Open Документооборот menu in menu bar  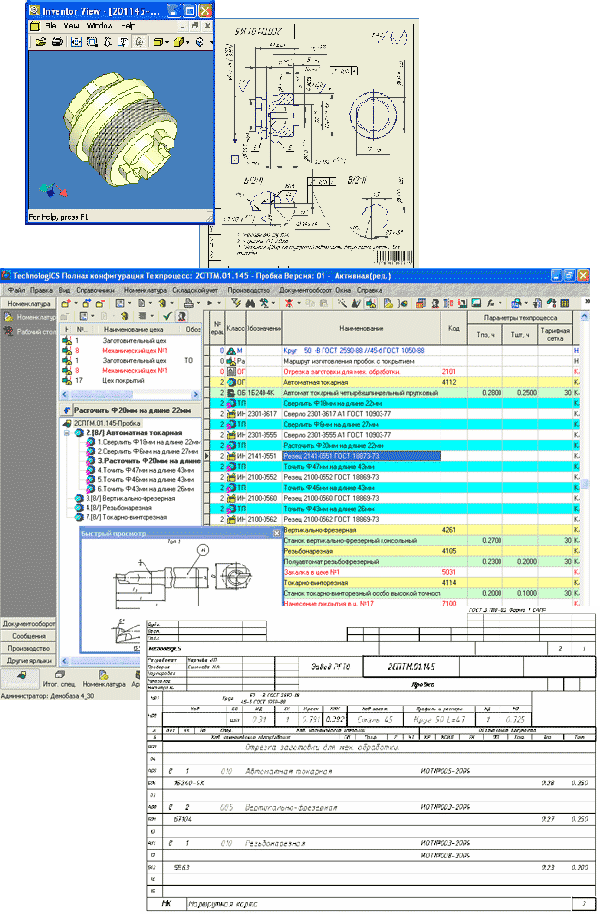point(305,290)
